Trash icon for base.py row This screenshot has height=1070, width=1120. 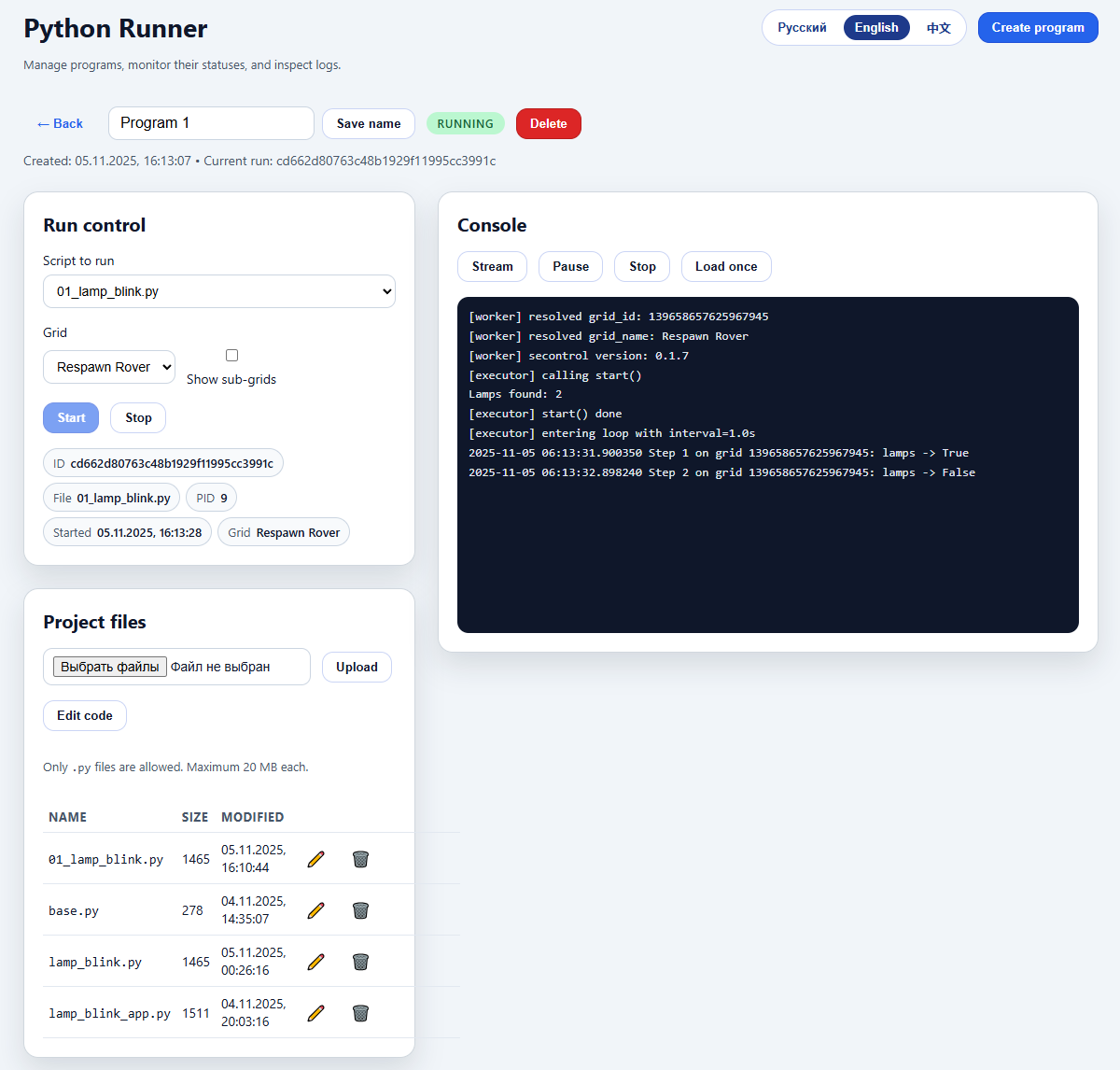click(x=360, y=910)
